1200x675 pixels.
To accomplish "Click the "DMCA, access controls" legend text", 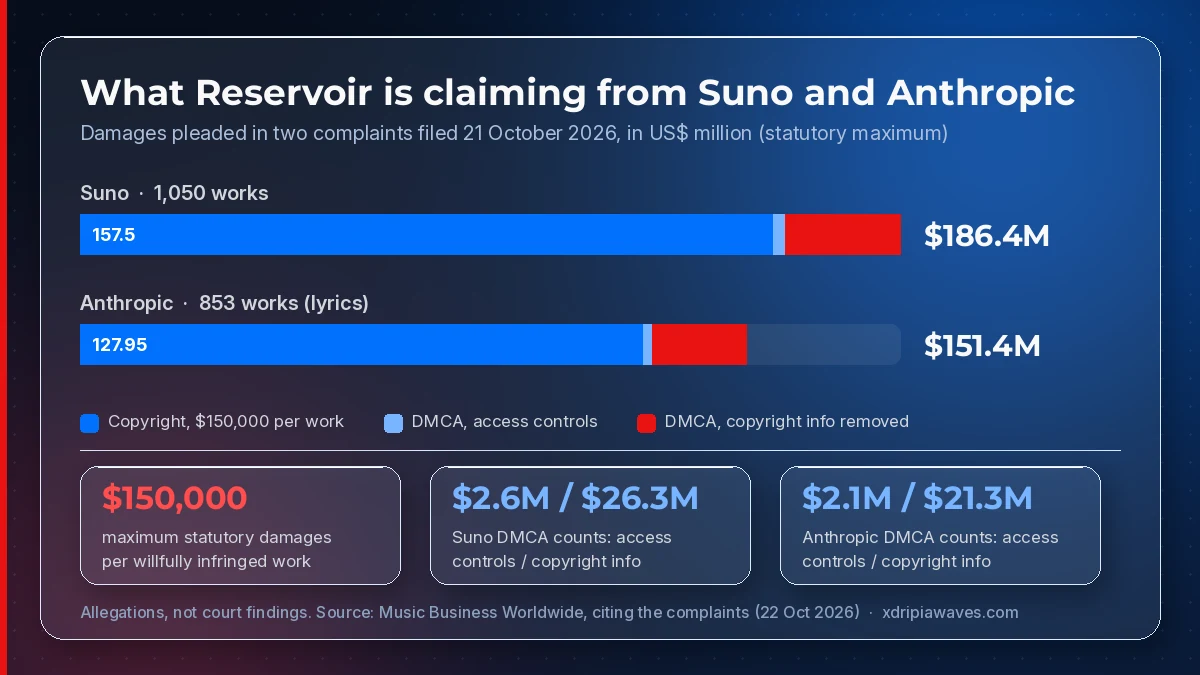I will tap(505, 422).
